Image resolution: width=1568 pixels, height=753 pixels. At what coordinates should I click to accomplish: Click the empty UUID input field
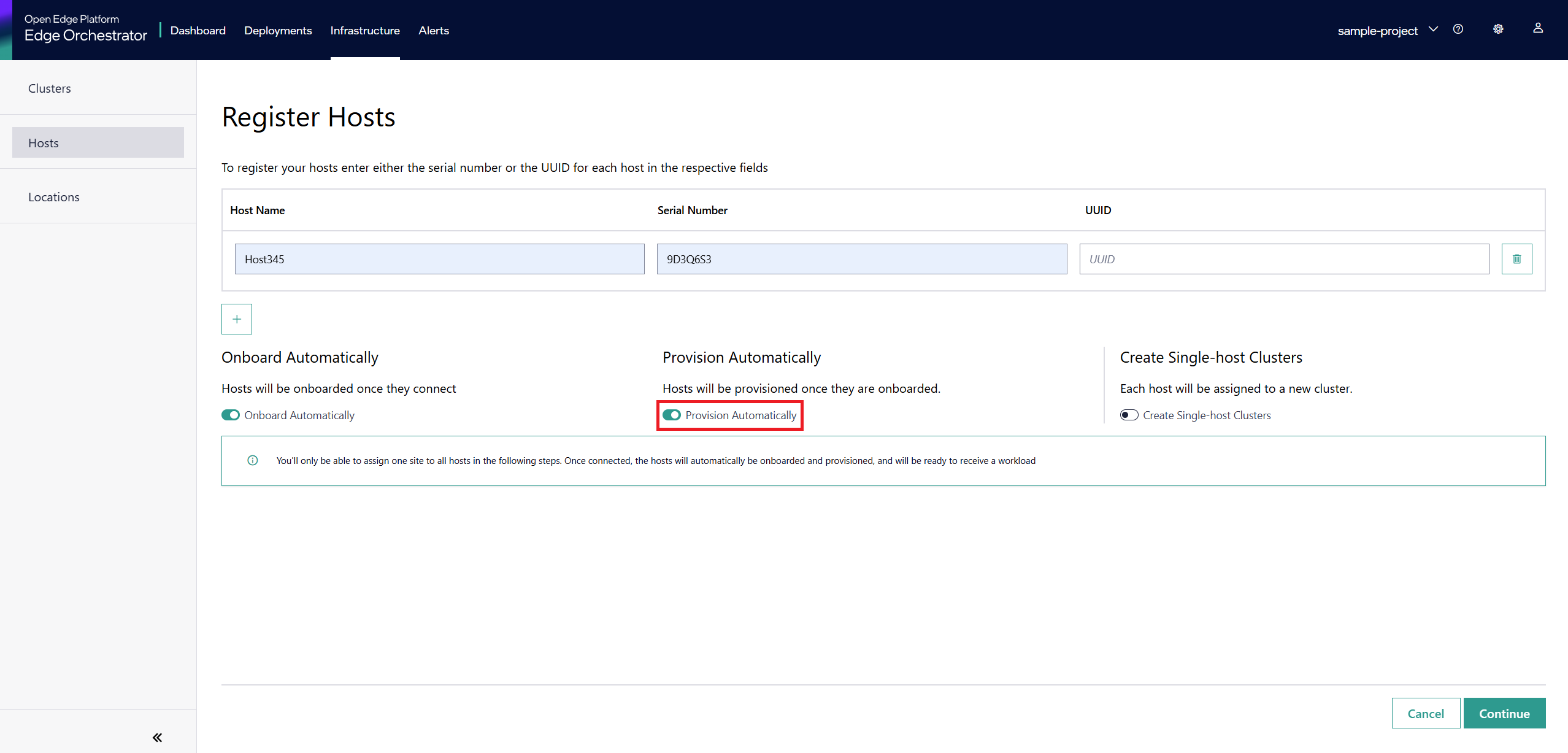point(1284,258)
